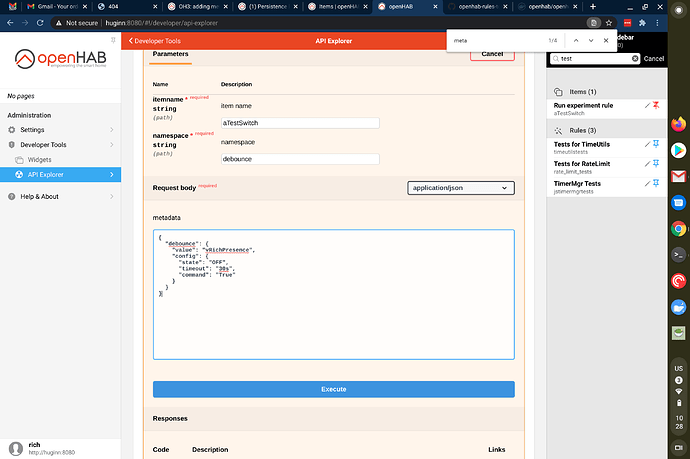This screenshot has height=459, width=690.
Task: Switch to Gmail browser tab
Action: point(55,7)
